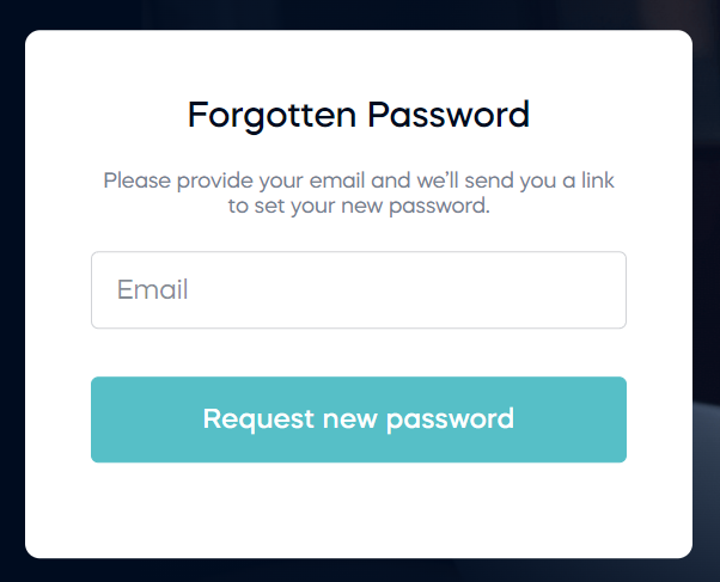
Task: Click the word Forgotten in the title
Action: pyautogui.click(x=271, y=115)
